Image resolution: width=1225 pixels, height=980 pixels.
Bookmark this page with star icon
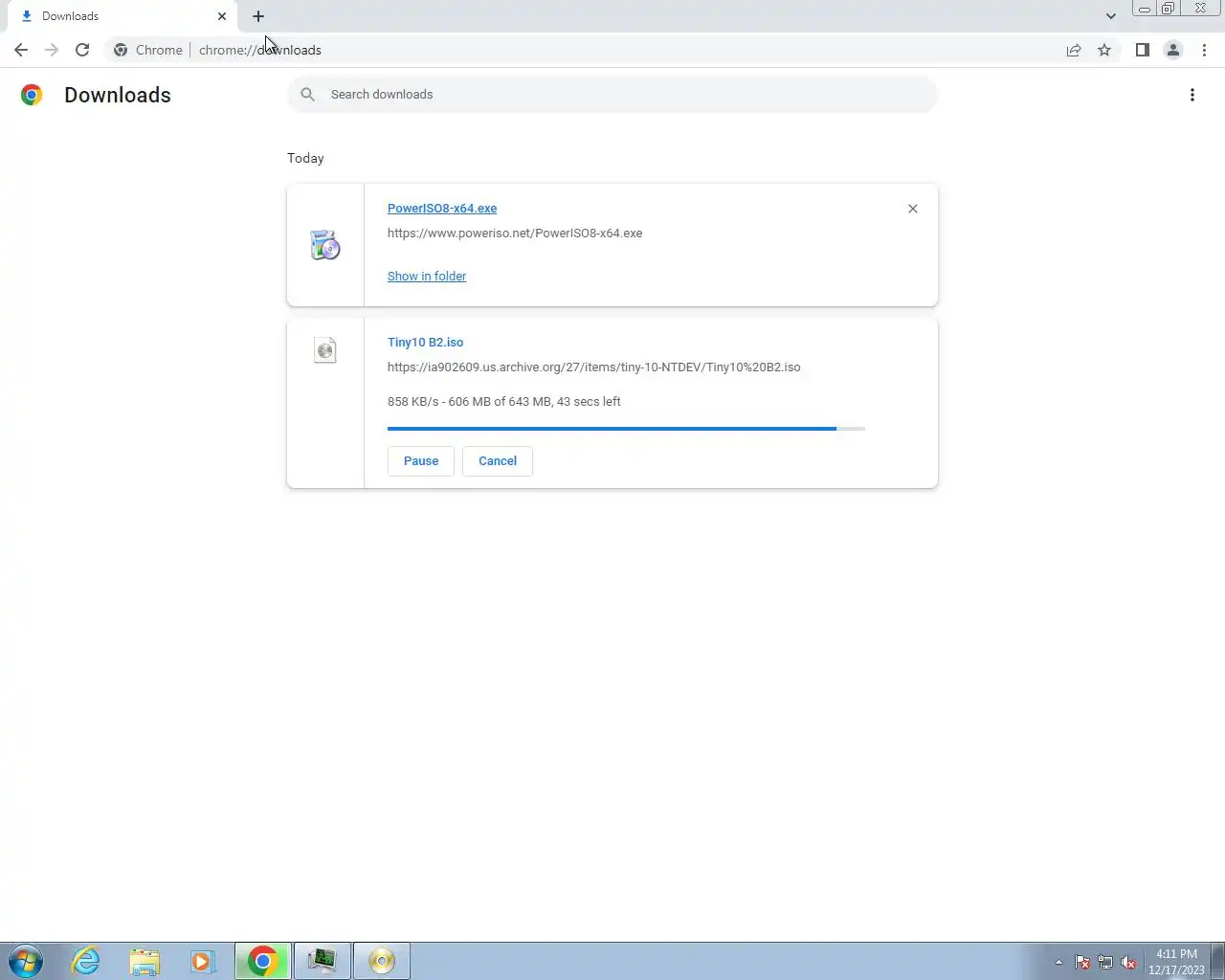pyautogui.click(x=1104, y=50)
